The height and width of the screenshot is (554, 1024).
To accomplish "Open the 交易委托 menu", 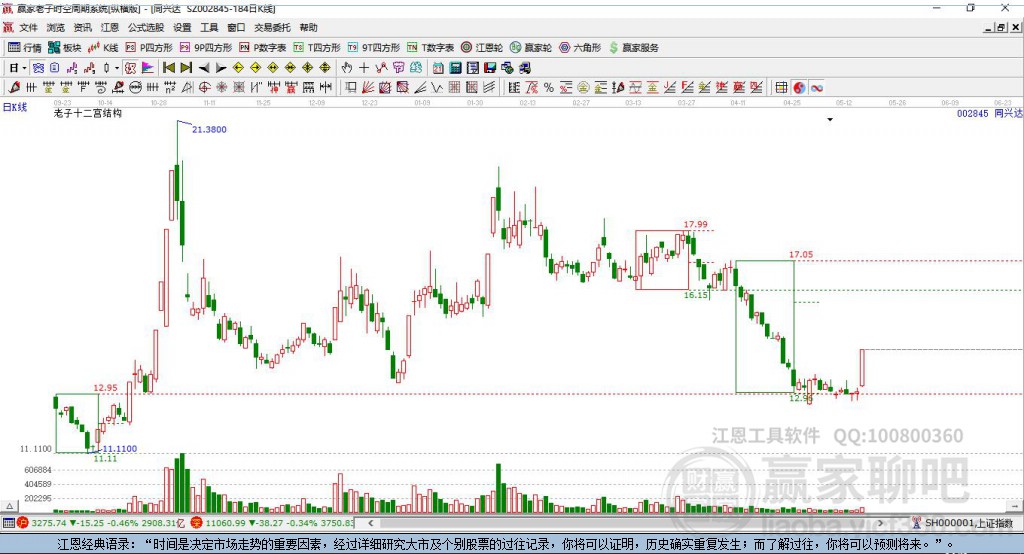I will point(272,27).
